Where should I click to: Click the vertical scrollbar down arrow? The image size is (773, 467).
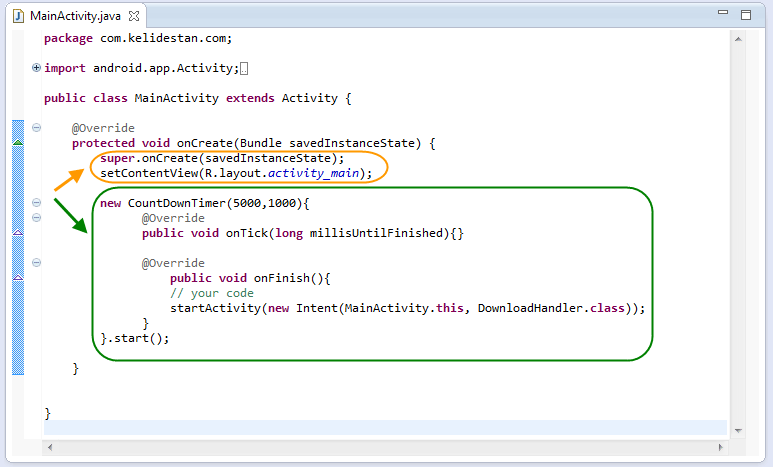738,431
